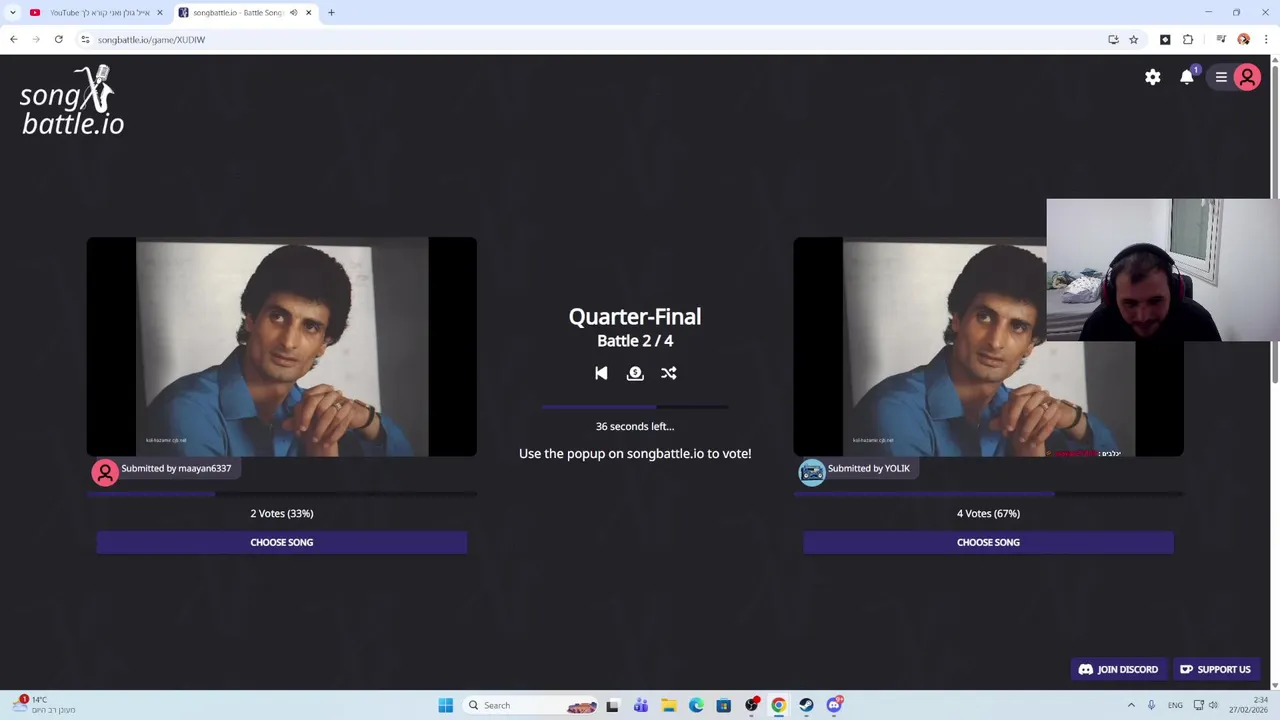Screen dimensions: 1280x720
Task: Open Windows Start menu
Action: coord(446,705)
